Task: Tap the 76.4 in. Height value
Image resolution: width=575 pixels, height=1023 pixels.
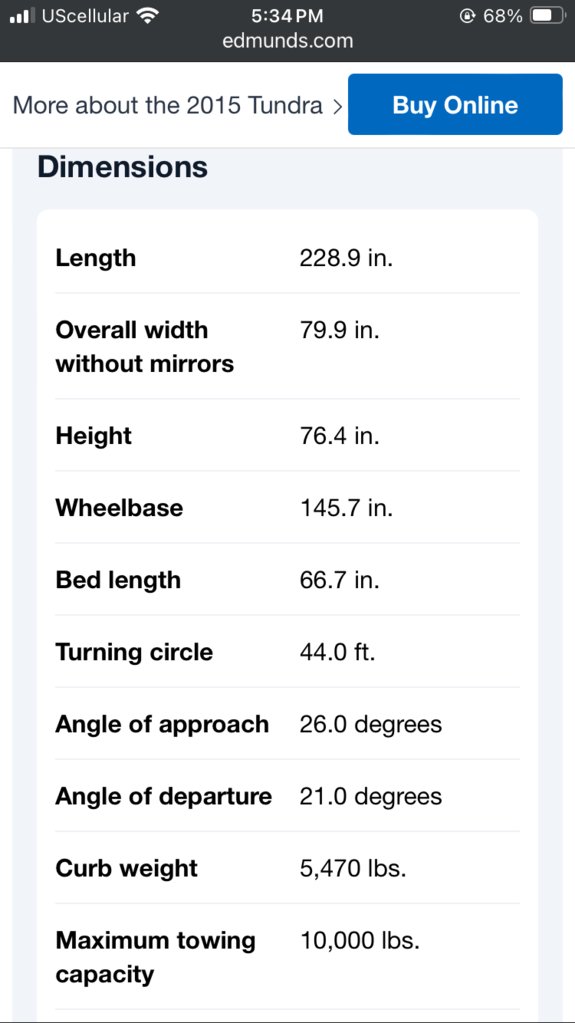Action: coord(339,435)
